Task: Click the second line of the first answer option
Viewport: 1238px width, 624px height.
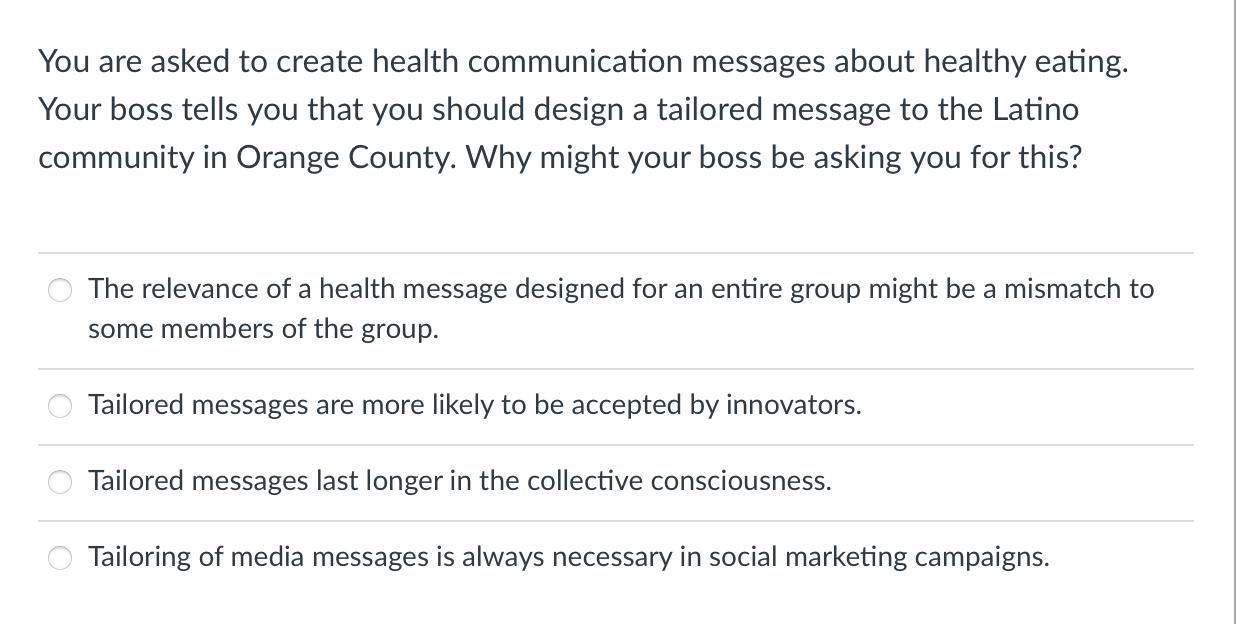Action: point(264,329)
